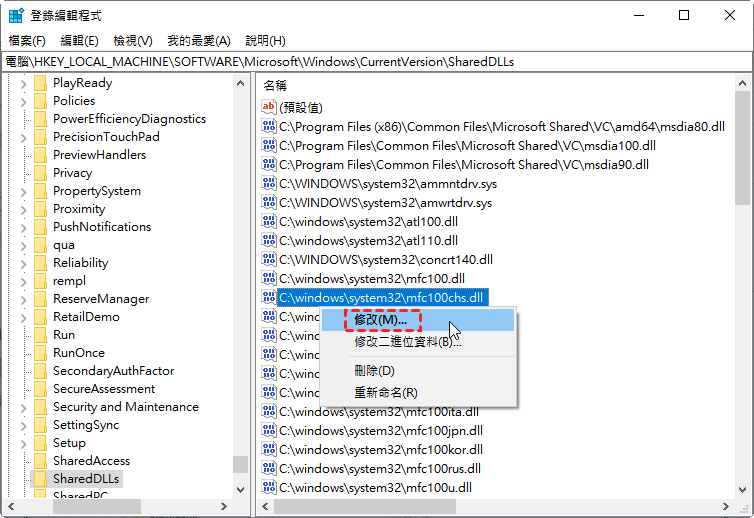The width and height of the screenshot is (754, 518).
Task: Open the 我的最愛(A) menu
Action: click(198, 41)
